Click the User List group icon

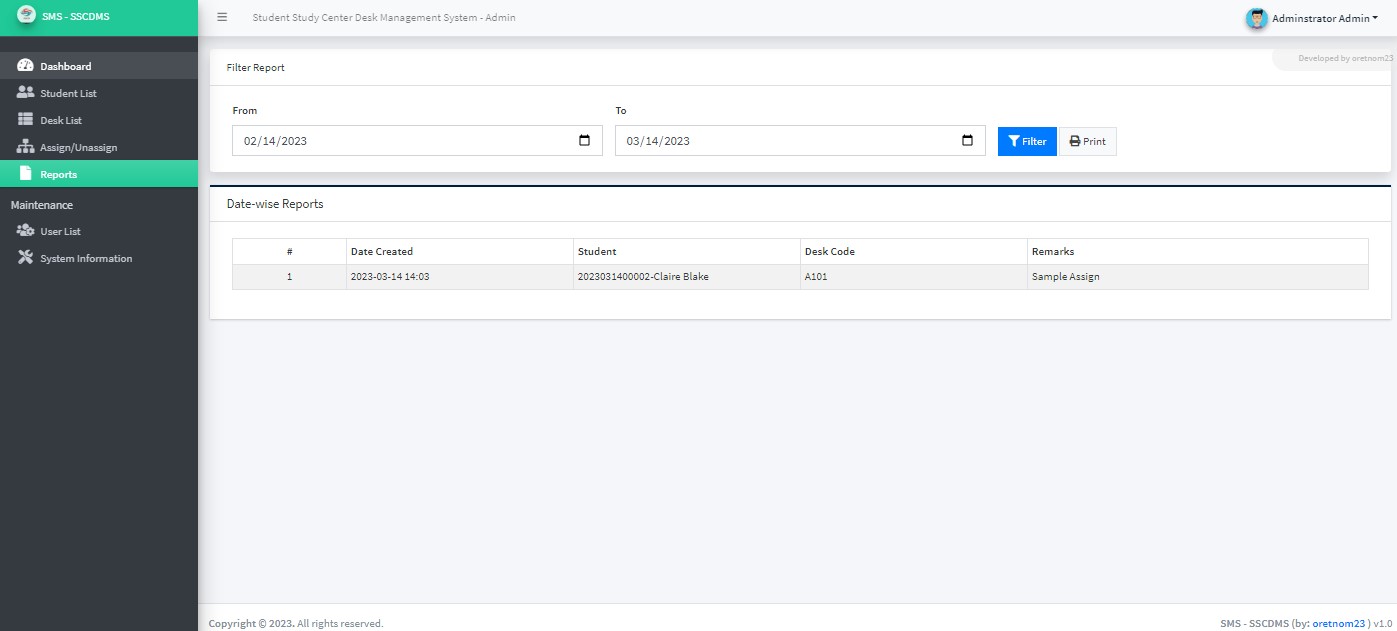26,231
